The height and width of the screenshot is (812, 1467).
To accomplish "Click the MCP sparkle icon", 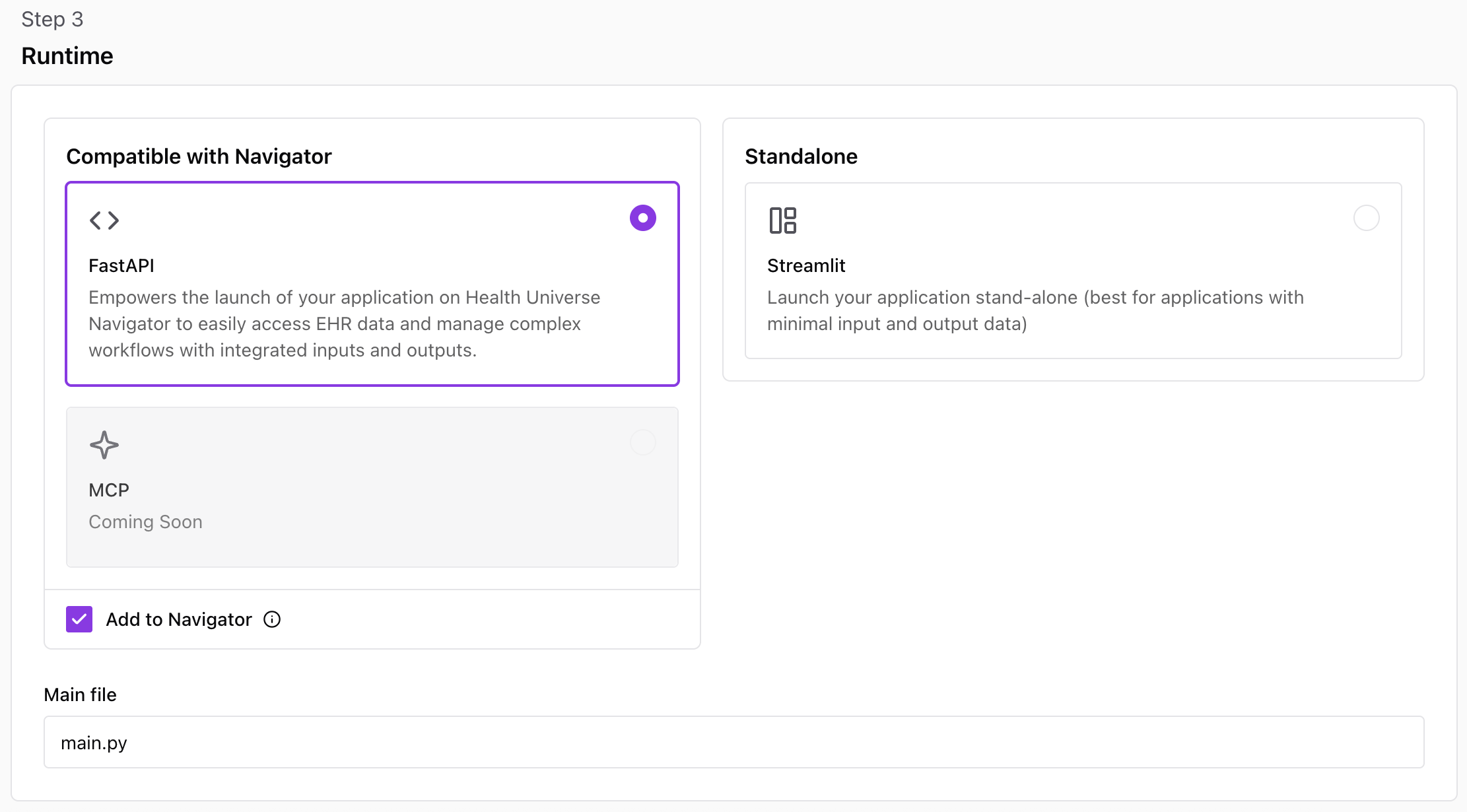I will click(104, 445).
